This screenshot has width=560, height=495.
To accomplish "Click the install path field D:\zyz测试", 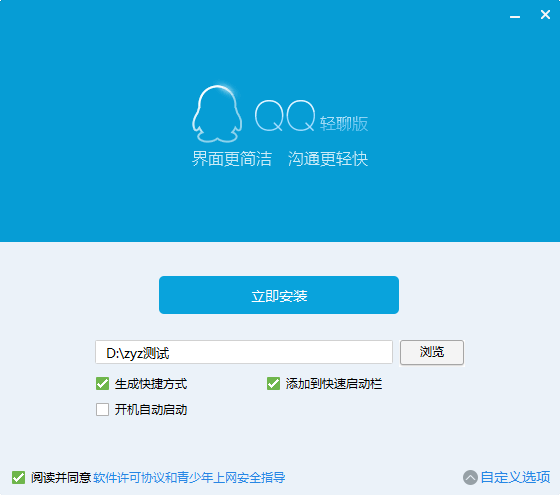I will (244, 352).
